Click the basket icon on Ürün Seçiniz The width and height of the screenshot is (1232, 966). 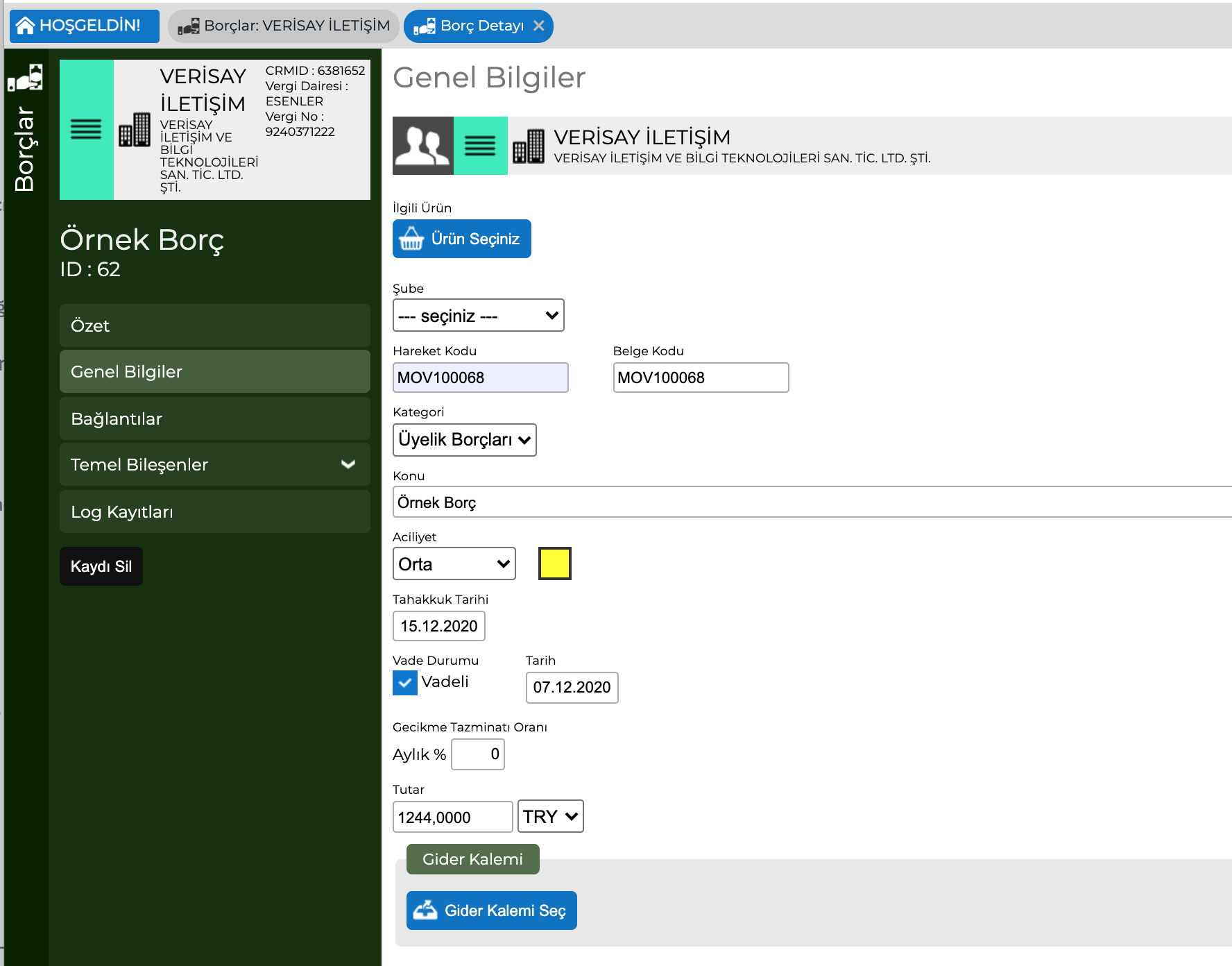click(411, 239)
